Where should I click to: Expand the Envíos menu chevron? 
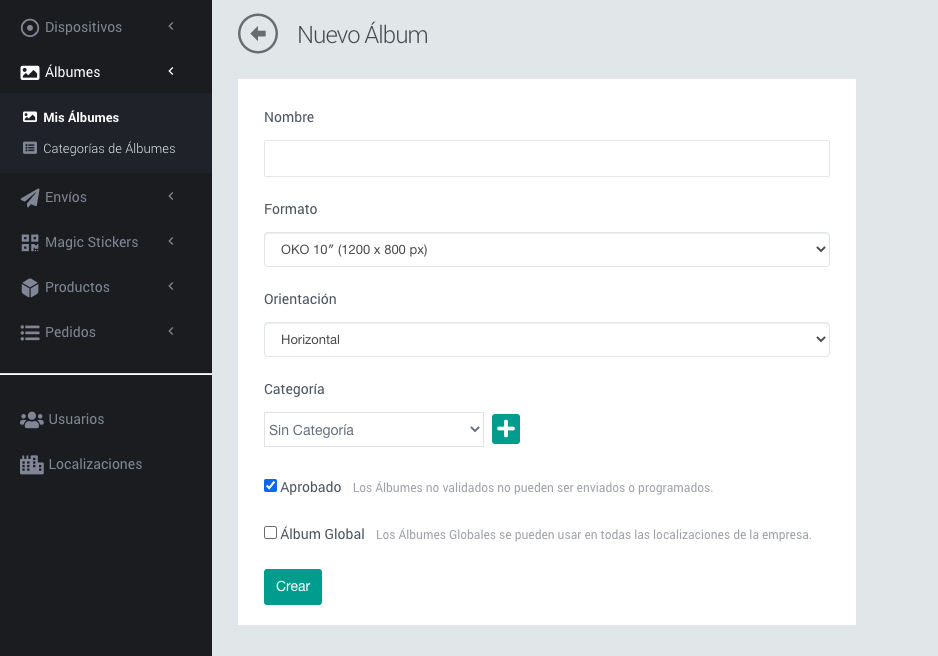click(x=171, y=196)
